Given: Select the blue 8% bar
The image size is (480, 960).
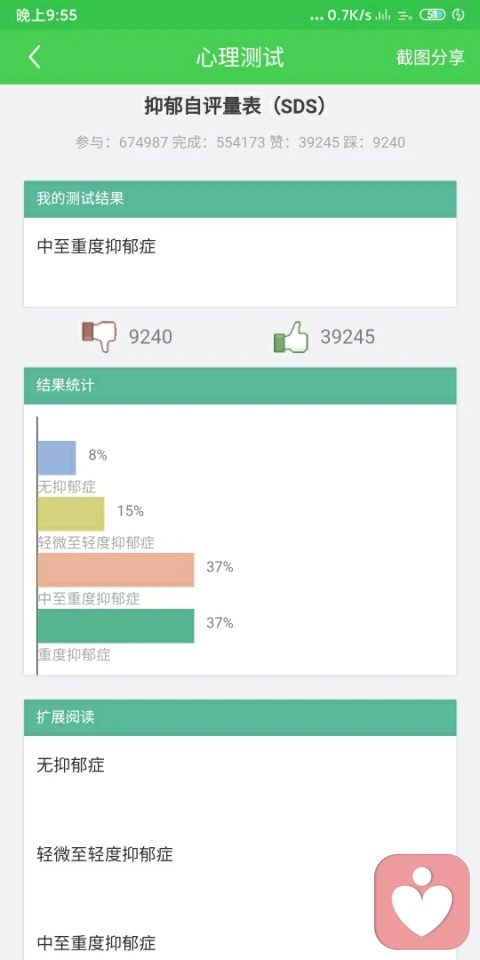Looking at the screenshot, I should [57, 457].
